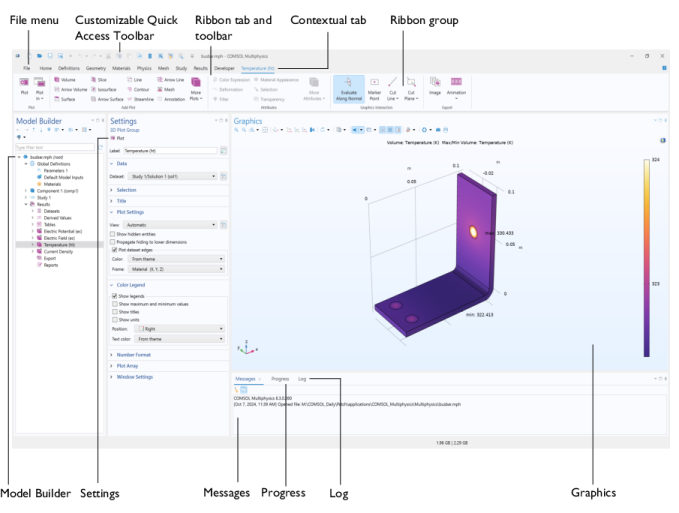Add a Volume plot from the ribbon
Viewport: 679px width, 513px height.
pos(68,78)
